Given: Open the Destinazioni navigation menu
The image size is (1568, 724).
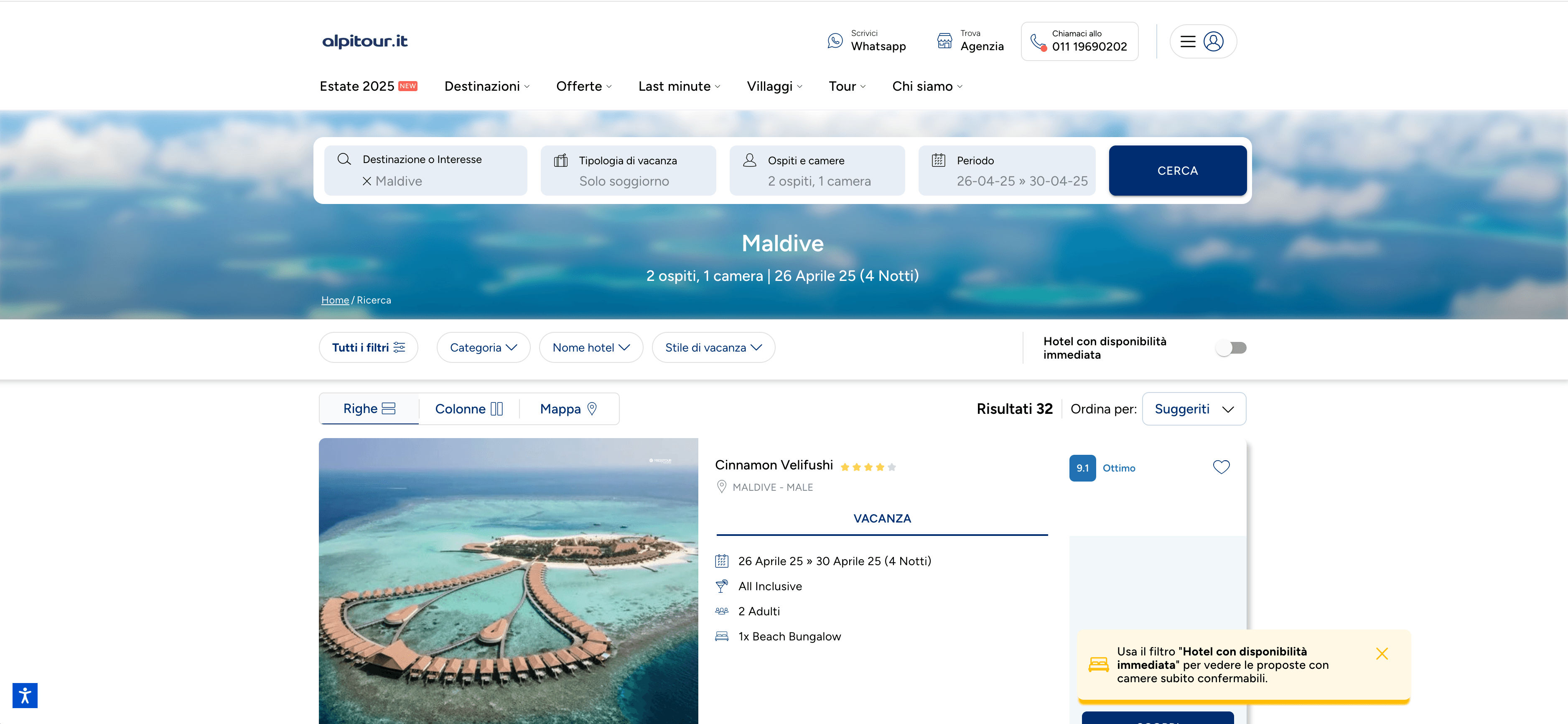Looking at the screenshot, I should click(486, 87).
